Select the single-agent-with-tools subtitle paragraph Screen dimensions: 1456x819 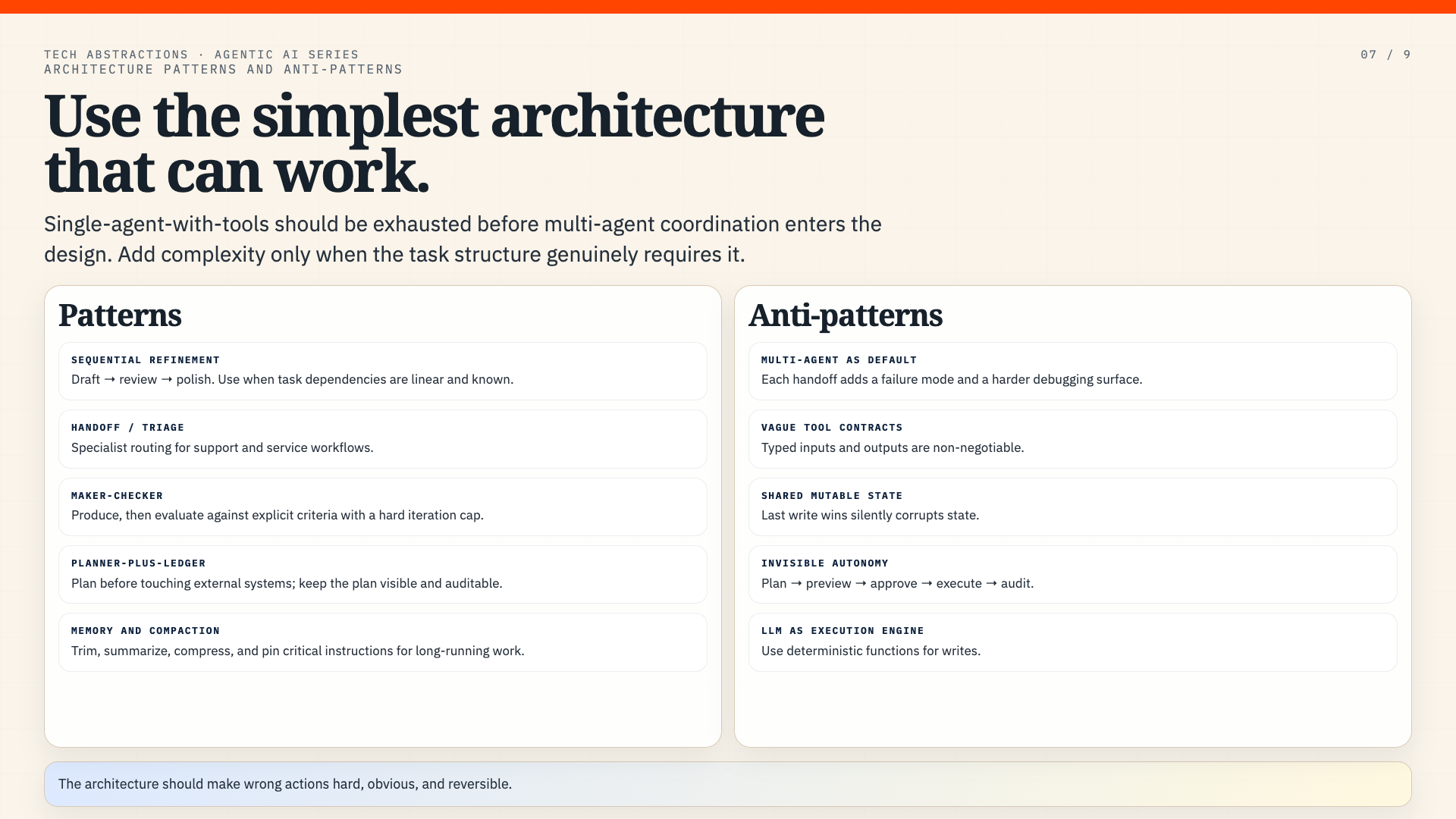(x=463, y=239)
